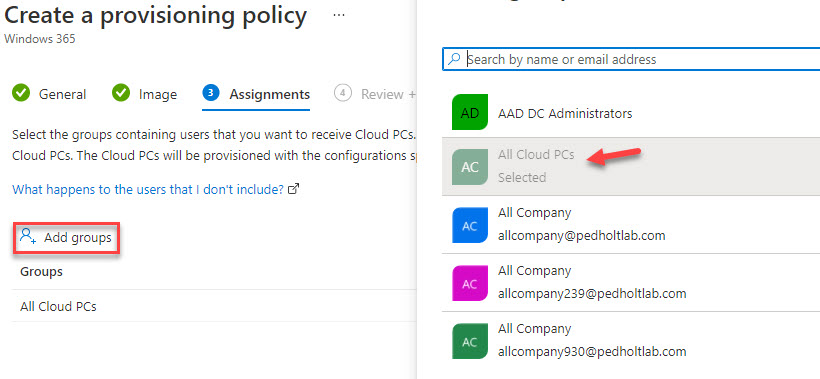This screenshot has width=820, height=379.
Task: Click the Groups column header
Action: [41, 272]
